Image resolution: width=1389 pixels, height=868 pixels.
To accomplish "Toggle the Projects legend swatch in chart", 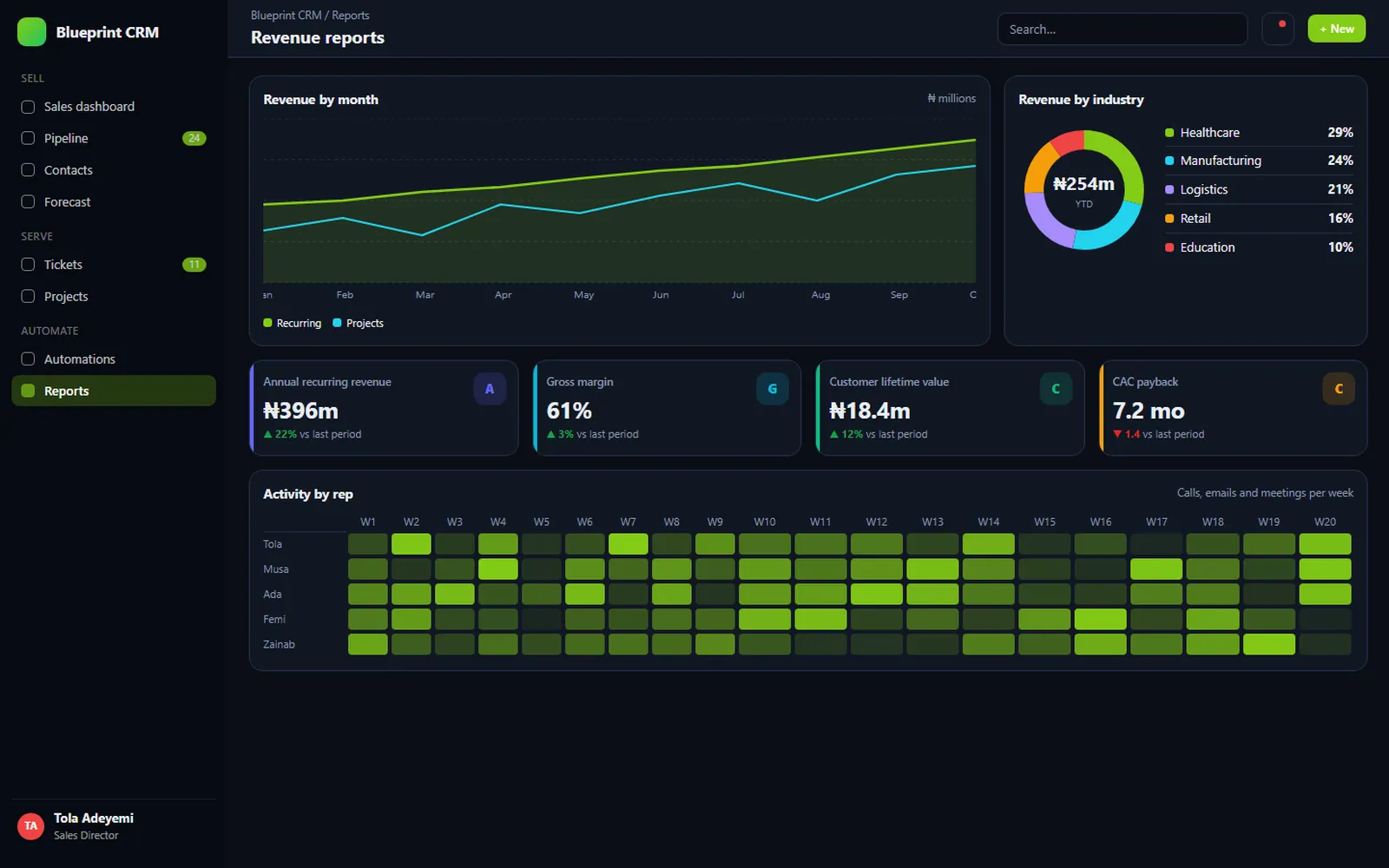I will (x=337, y=323).
